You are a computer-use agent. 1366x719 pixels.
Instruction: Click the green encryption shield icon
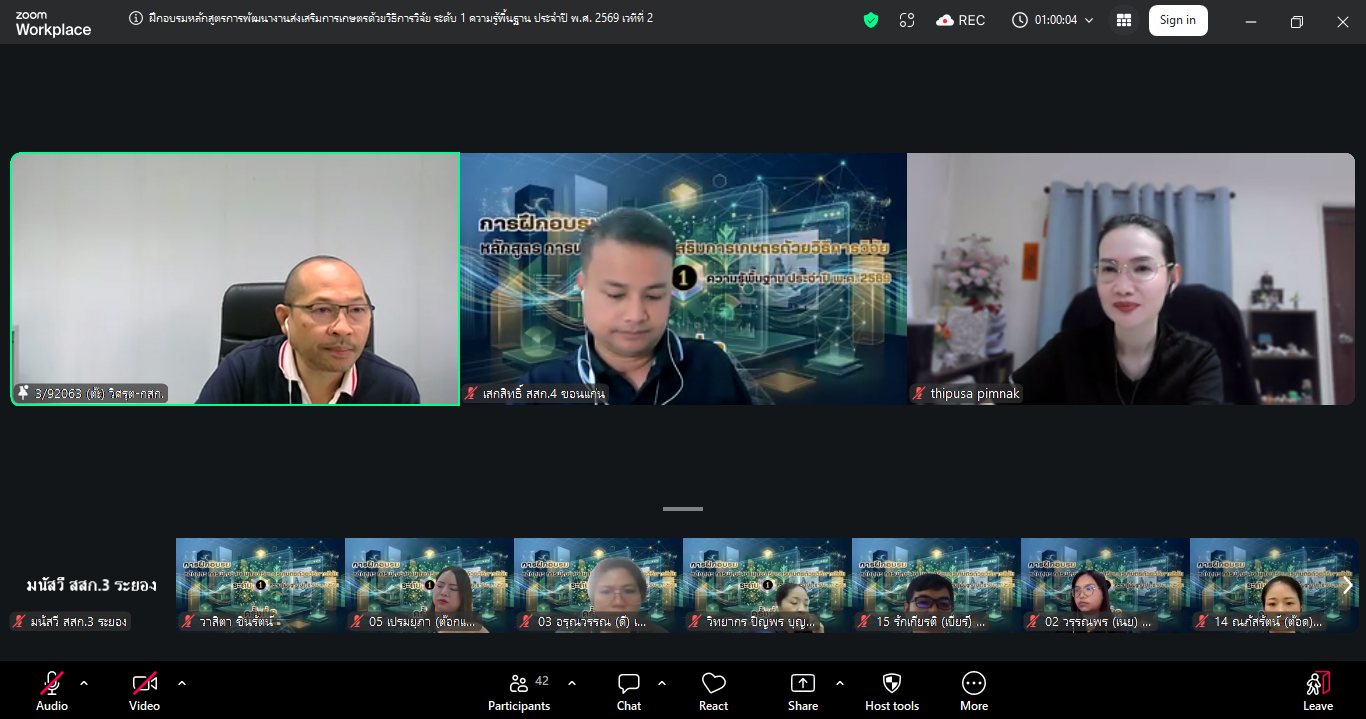coord(871,20)
